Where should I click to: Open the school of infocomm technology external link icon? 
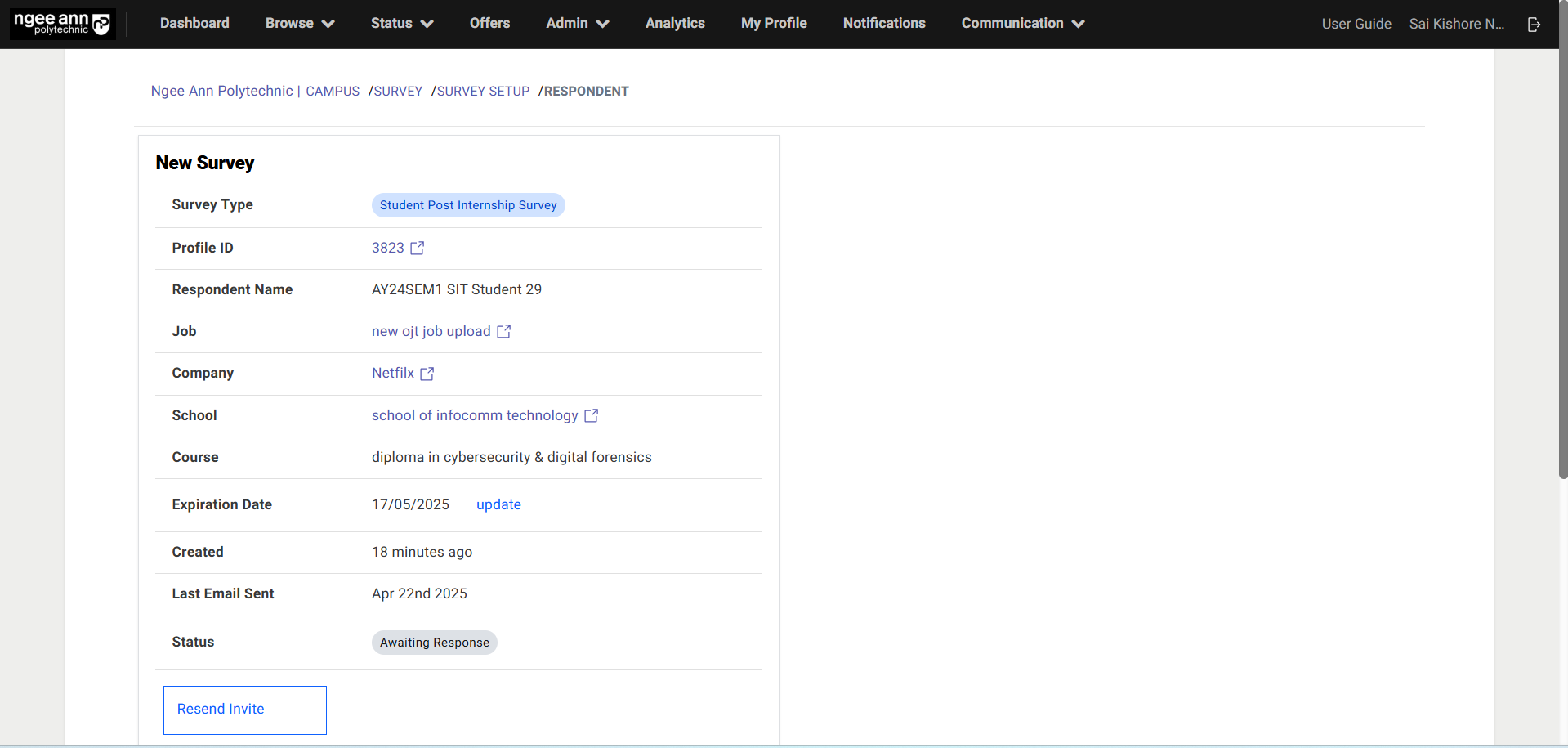(591, 415)
